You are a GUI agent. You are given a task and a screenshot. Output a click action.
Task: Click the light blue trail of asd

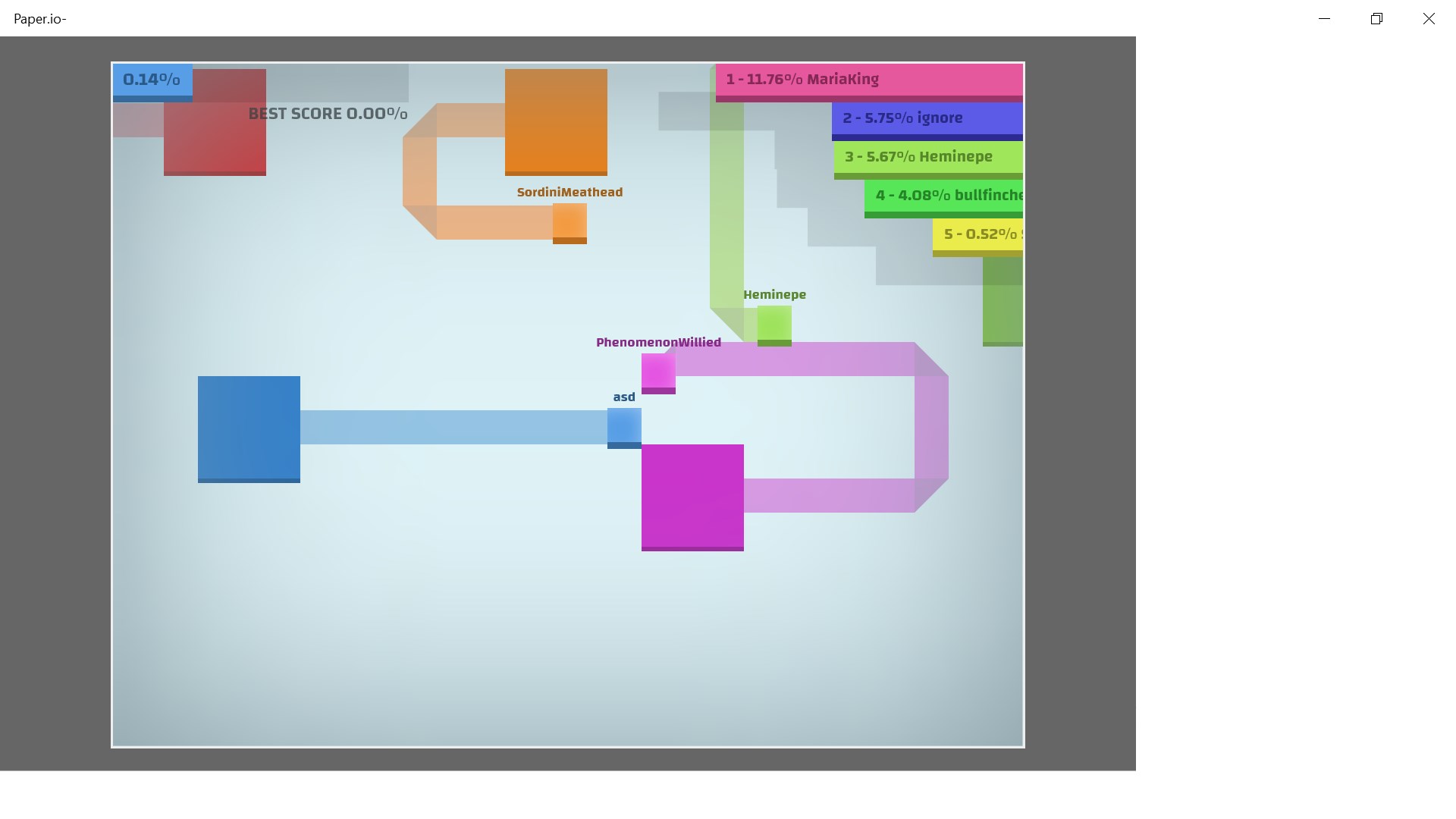point(455,427)
